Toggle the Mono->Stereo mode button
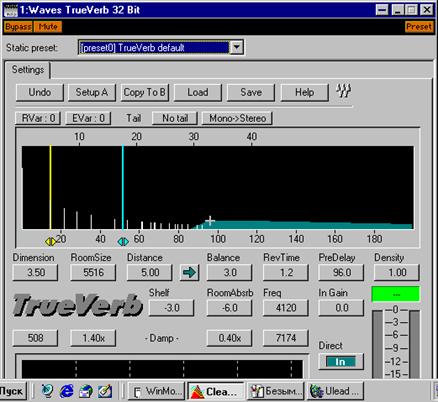438x402 pixels. (237, 118)
